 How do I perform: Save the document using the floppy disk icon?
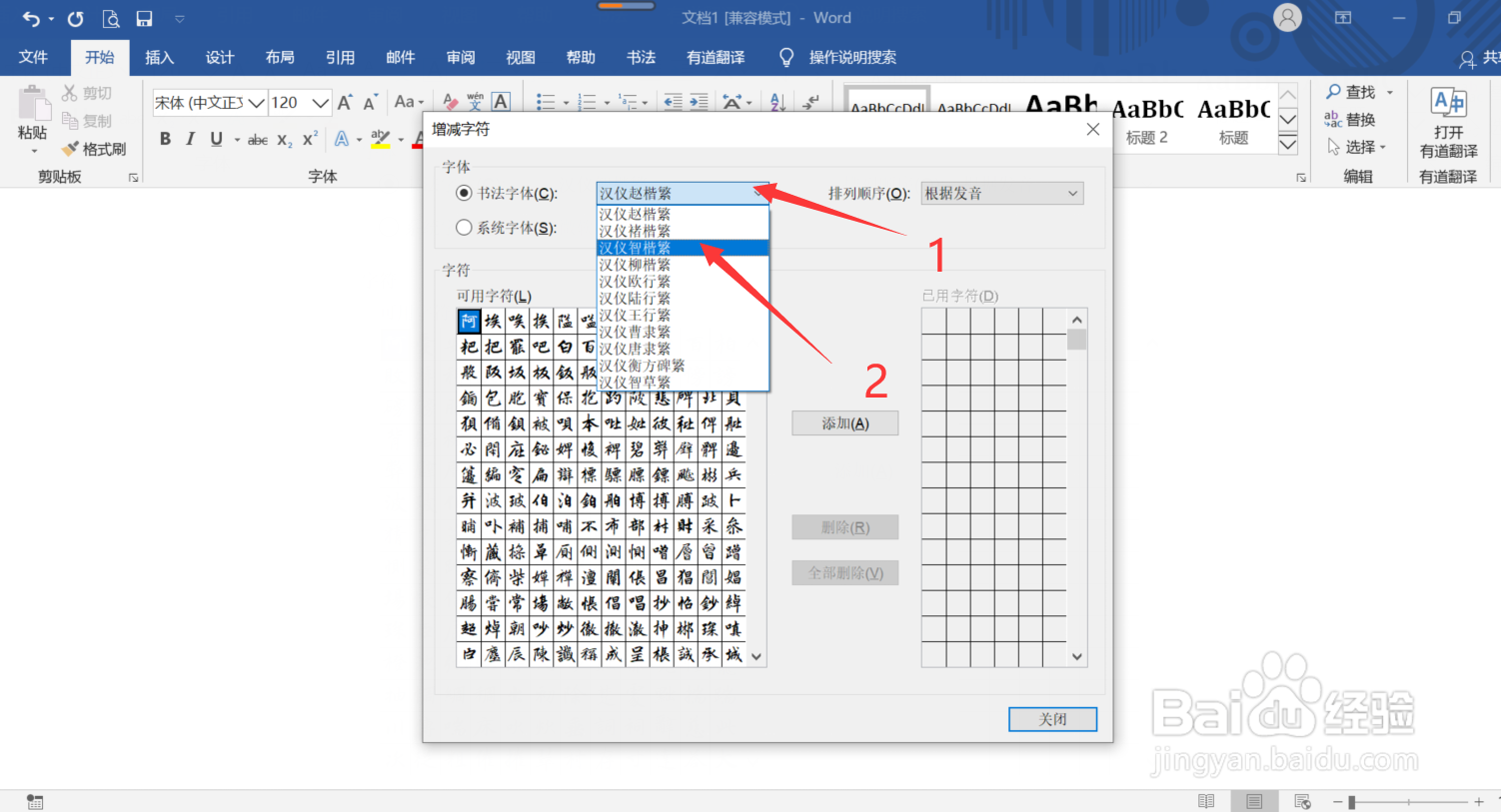tap(144, 18)
